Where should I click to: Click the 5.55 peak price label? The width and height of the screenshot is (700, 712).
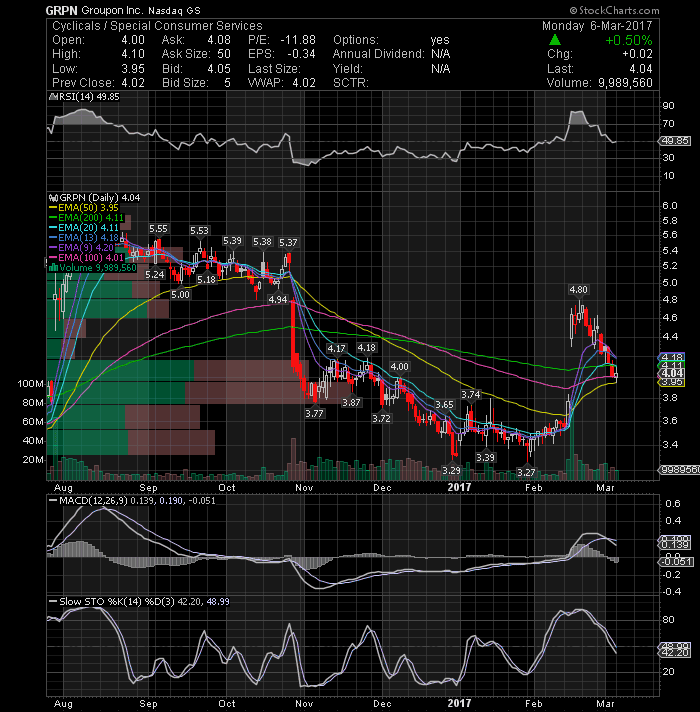[158, 228]
